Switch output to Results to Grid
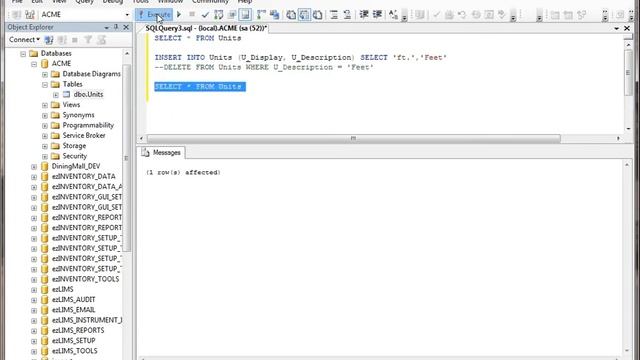Screen dimensions: 640x360 [x=304, y=15]
